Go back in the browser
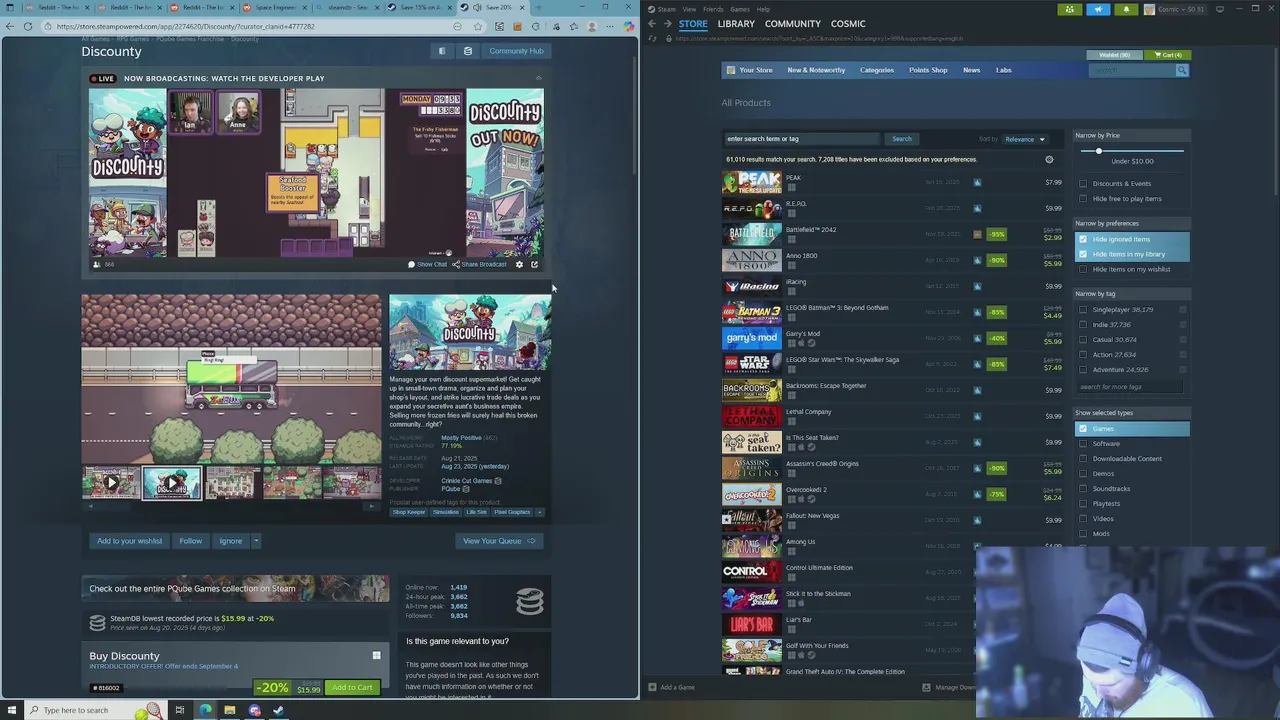This screenshot has height=720, width=1280. pos(9,26)
